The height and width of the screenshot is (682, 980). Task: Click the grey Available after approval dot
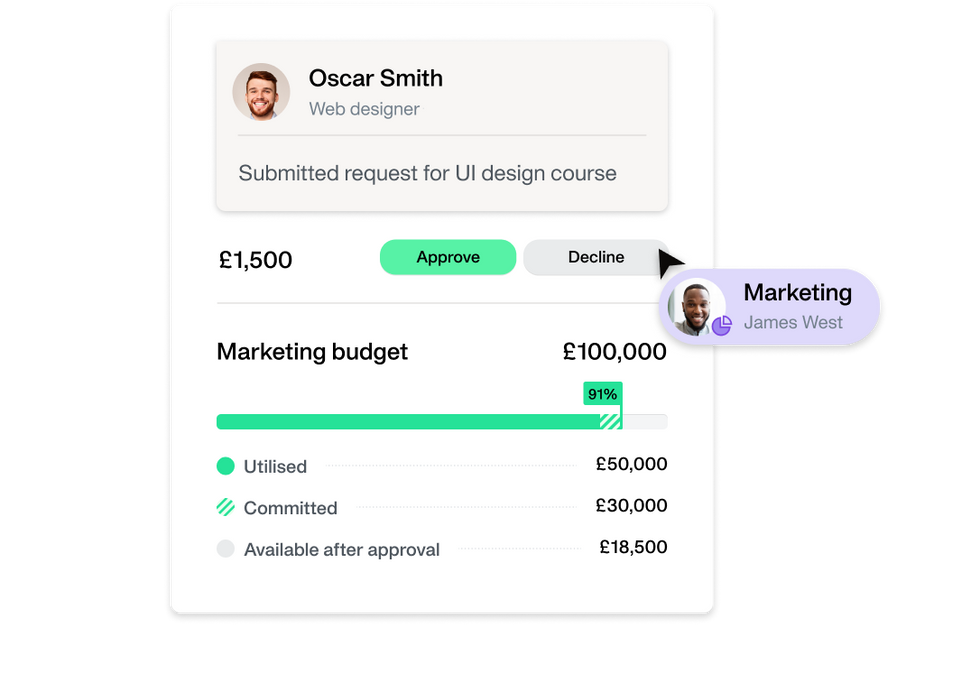227,548
